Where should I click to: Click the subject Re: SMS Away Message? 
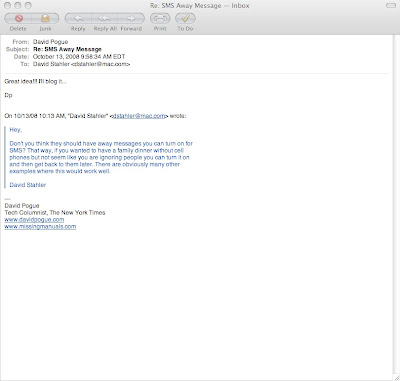[67, 49]
